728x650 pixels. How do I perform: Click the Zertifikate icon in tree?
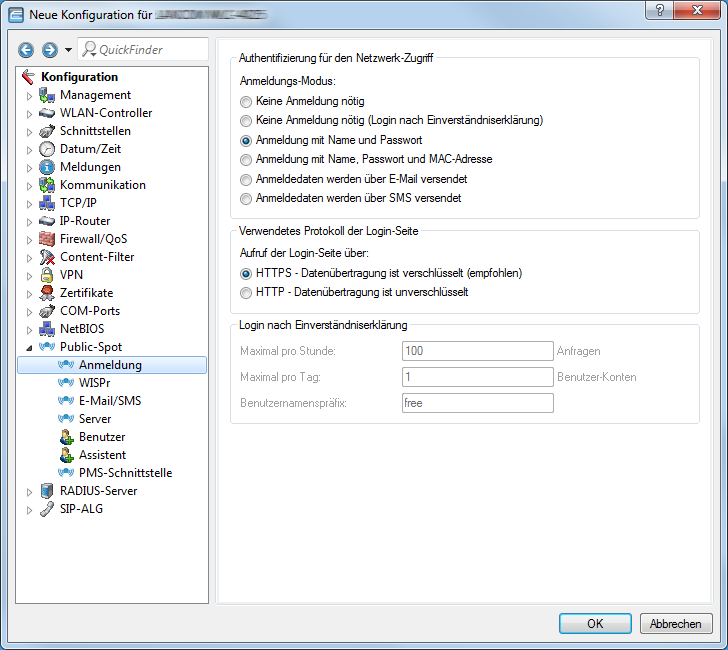click(47, 293)
